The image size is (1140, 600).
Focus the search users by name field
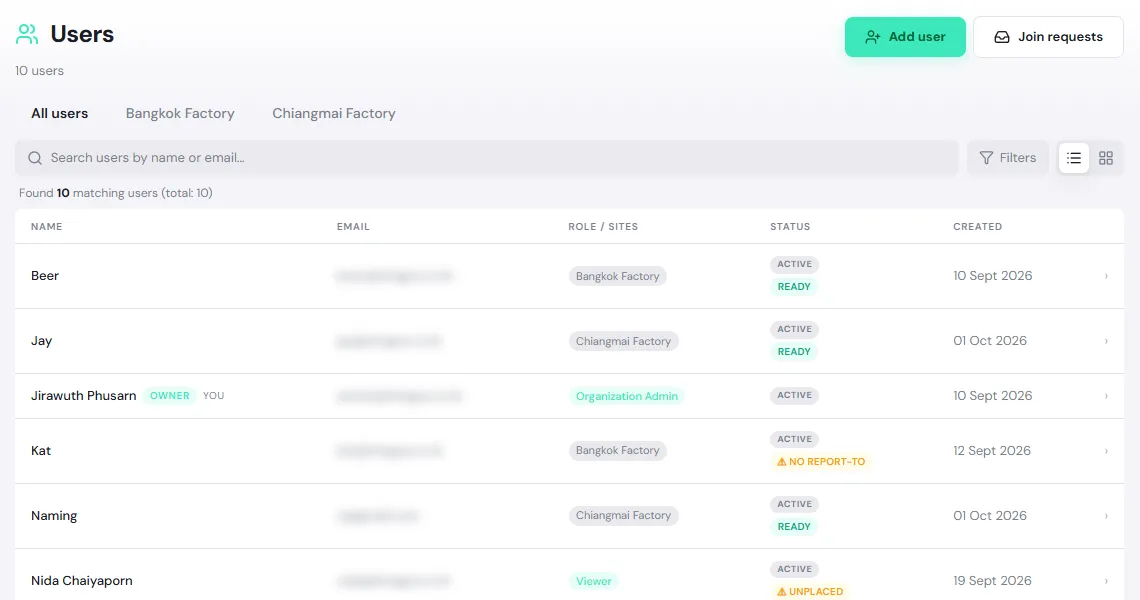click(486, 158)
